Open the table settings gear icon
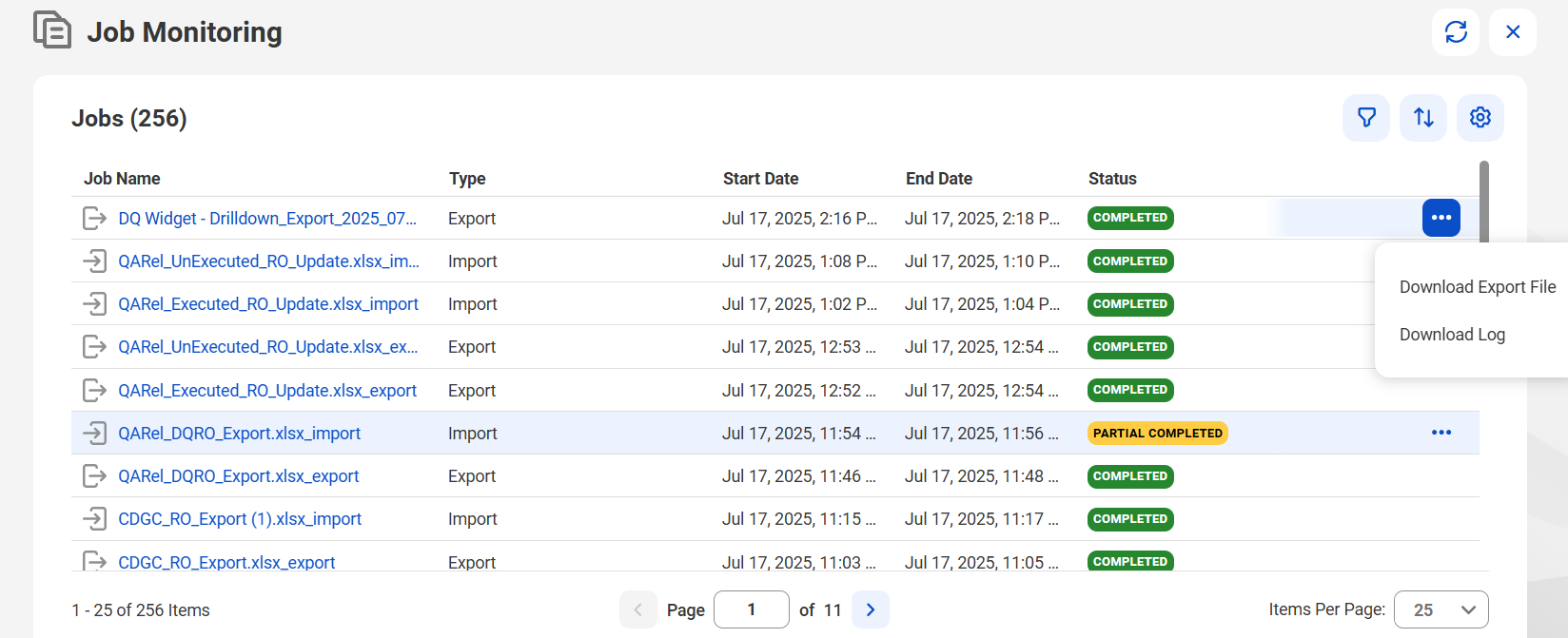 pyautogui.click(x=1480, y=118)
